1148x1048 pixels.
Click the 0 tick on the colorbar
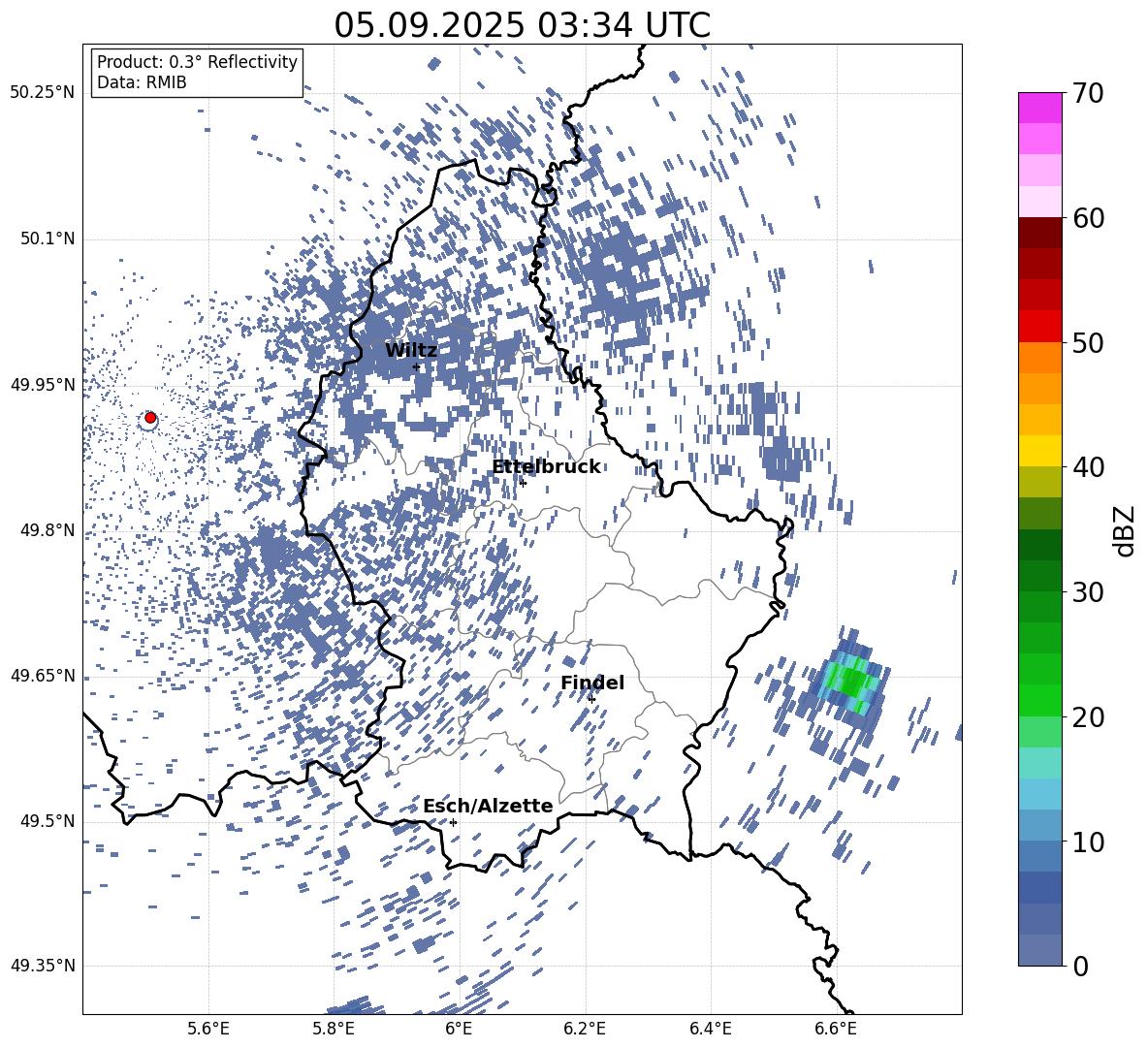tap(1080, 966)
